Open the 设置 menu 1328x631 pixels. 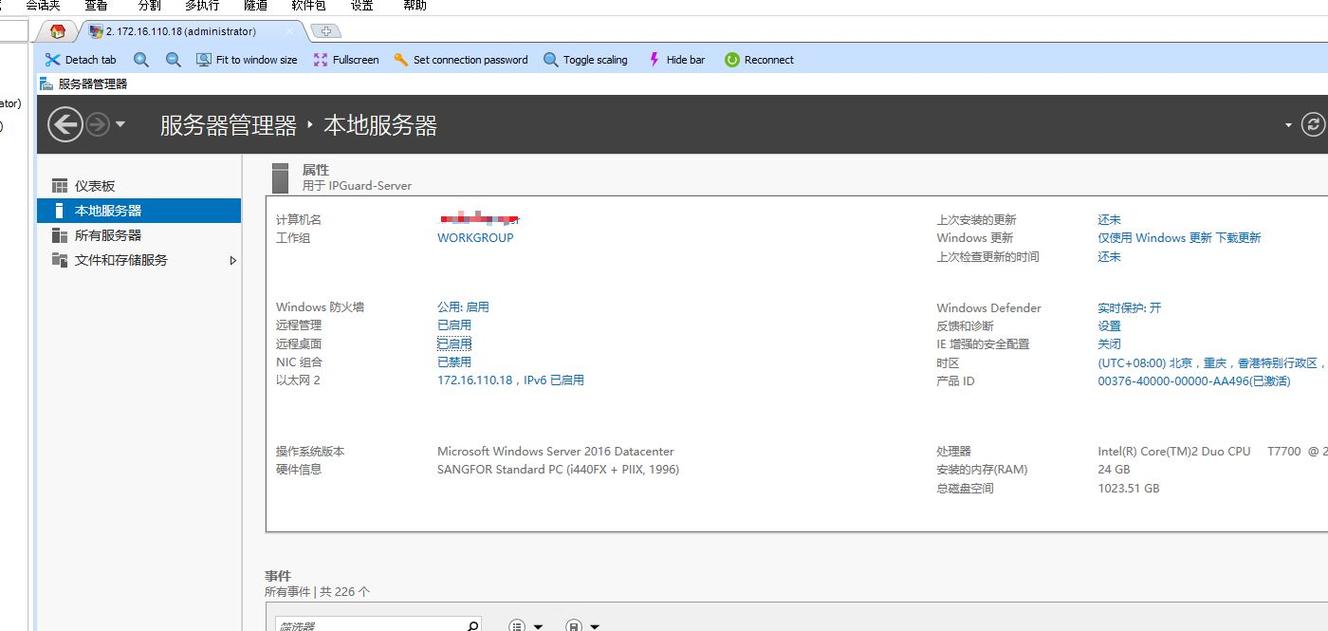361,6
